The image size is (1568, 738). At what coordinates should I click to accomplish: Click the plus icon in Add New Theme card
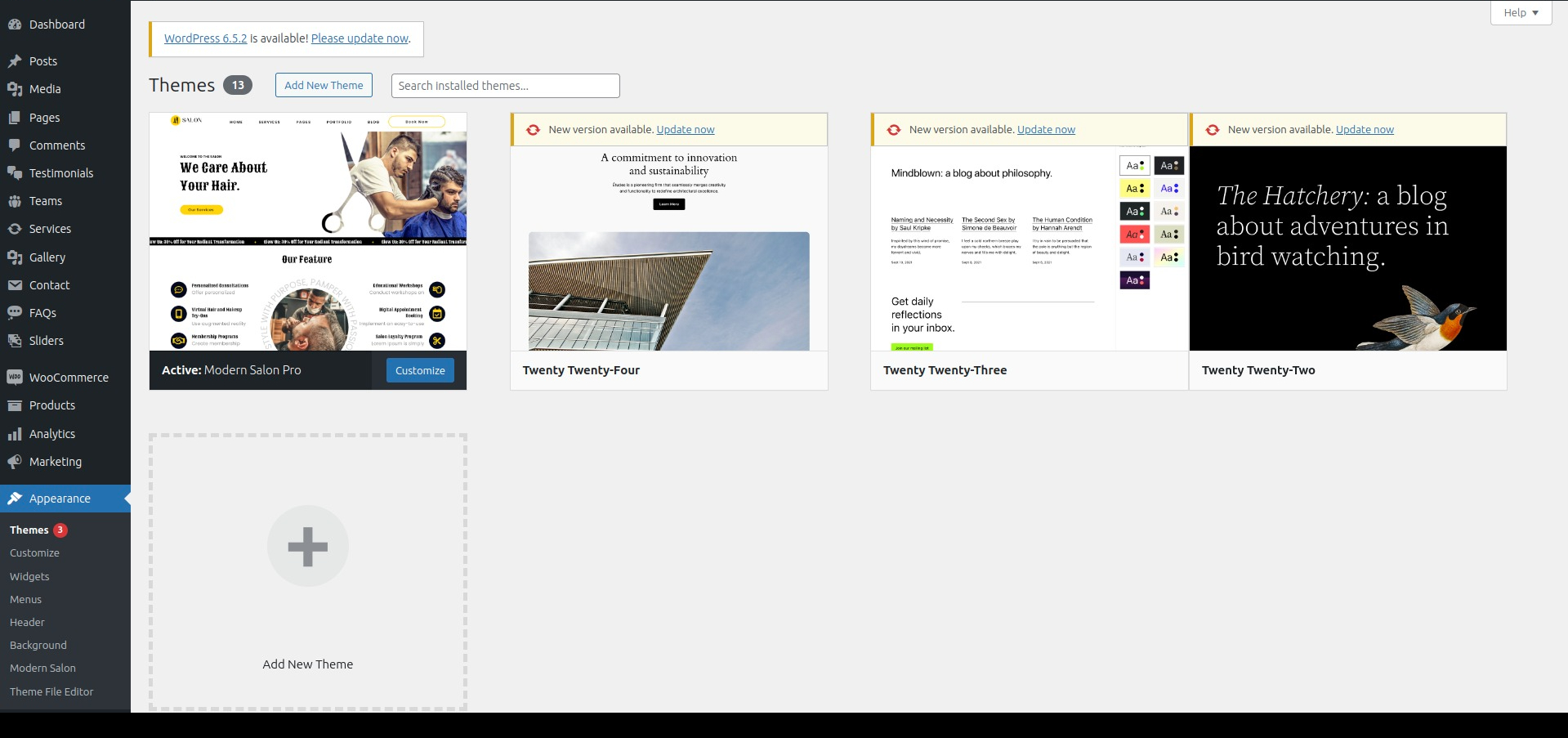pyautogui.click(x=308, y=547)
